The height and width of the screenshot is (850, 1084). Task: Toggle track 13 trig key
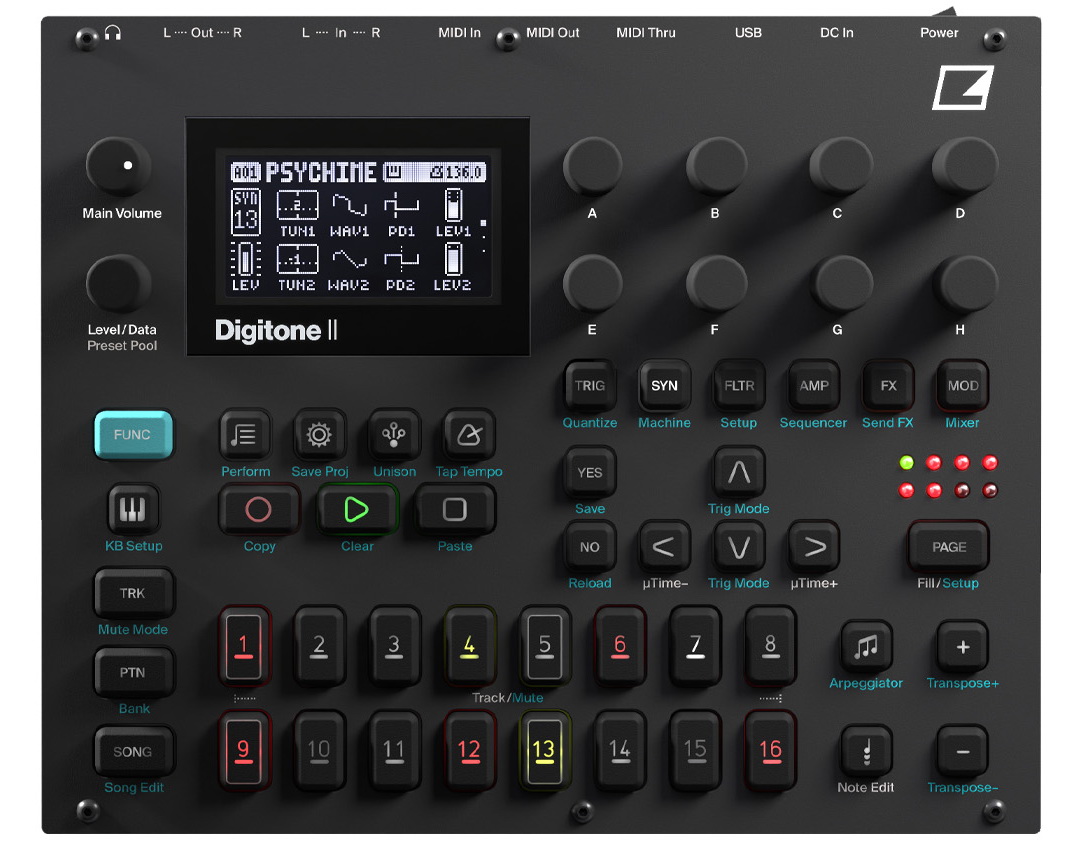(544, 750)
